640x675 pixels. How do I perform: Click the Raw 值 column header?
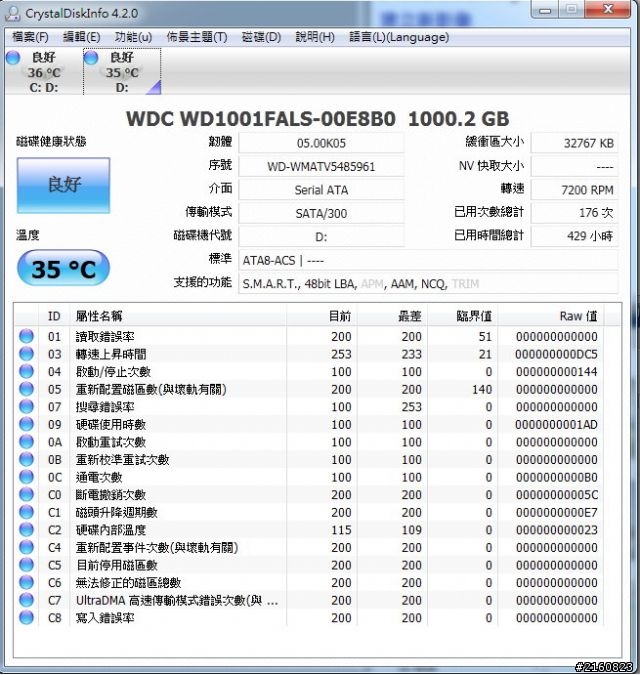point(551,316)
